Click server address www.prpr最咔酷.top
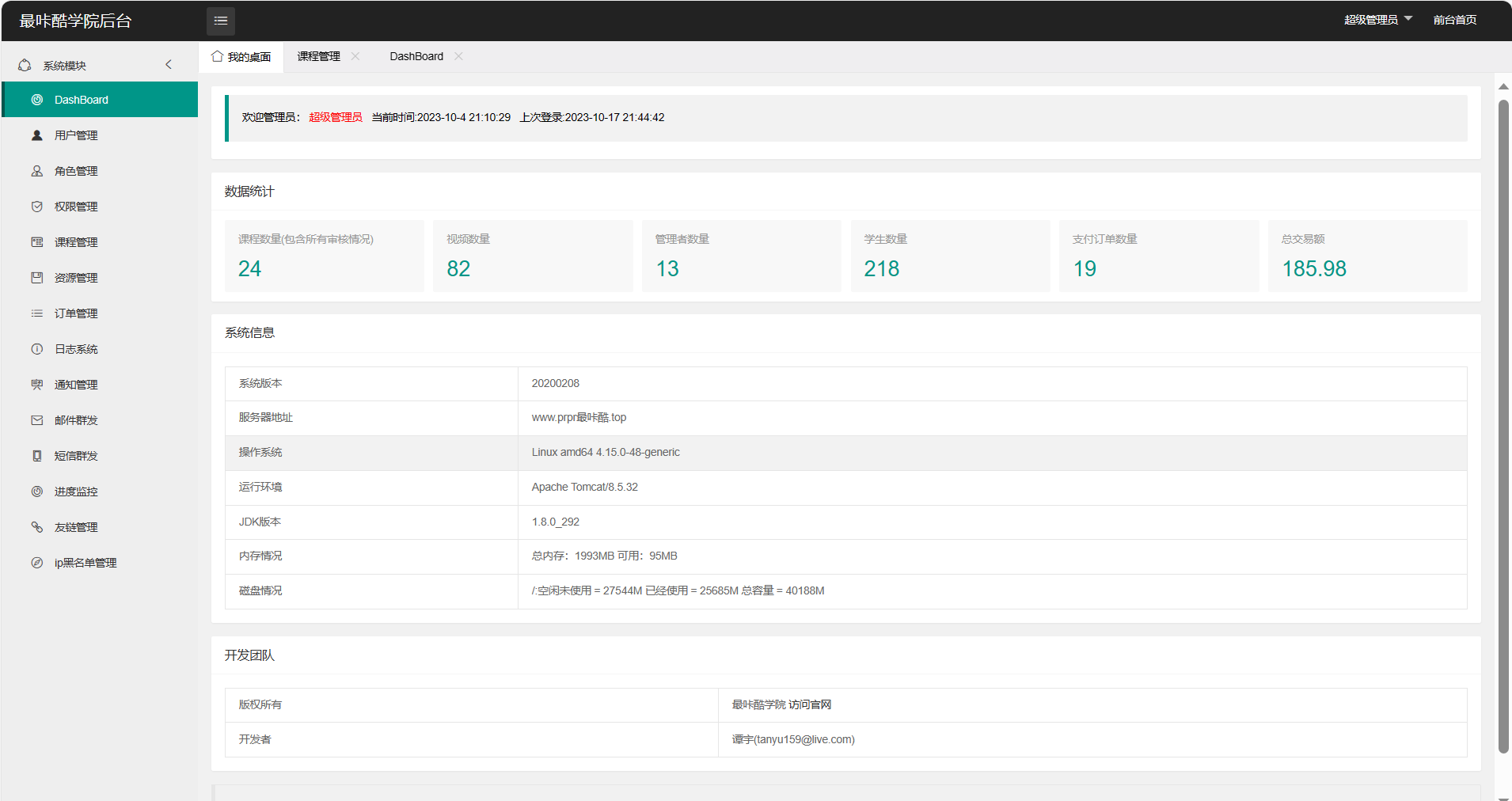Screen dimensions: 1512x801 (x=579, y=417)
